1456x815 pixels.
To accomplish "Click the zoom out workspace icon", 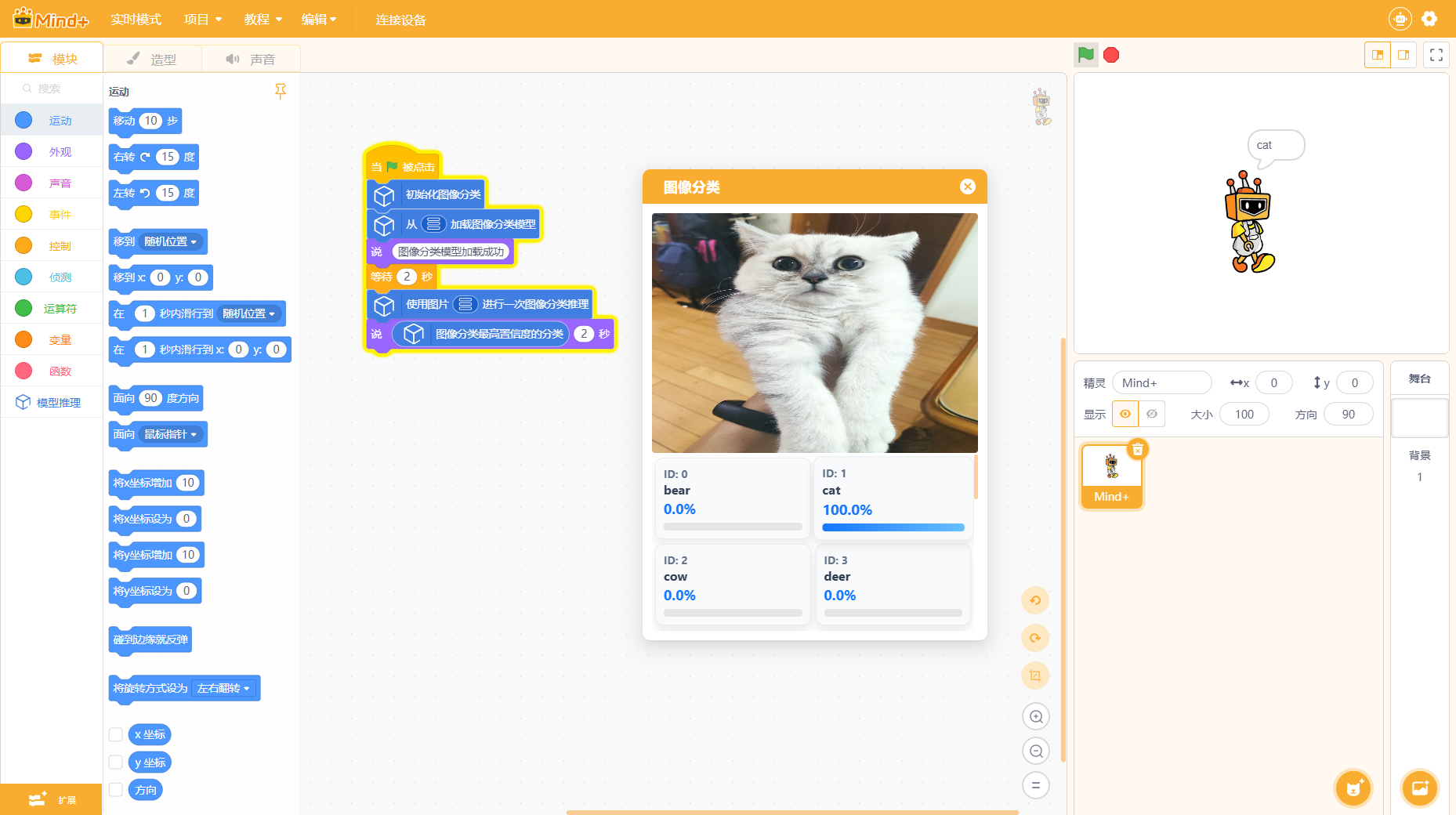I will 1036,751.
